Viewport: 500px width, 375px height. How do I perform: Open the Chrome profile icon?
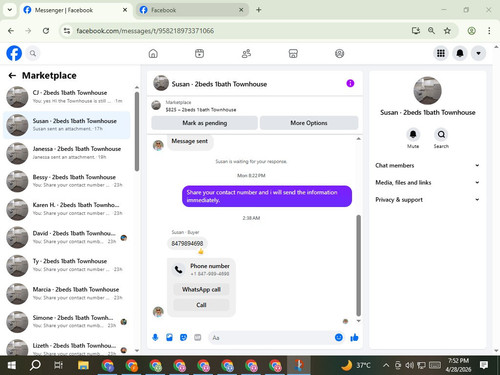pos(471,31)
